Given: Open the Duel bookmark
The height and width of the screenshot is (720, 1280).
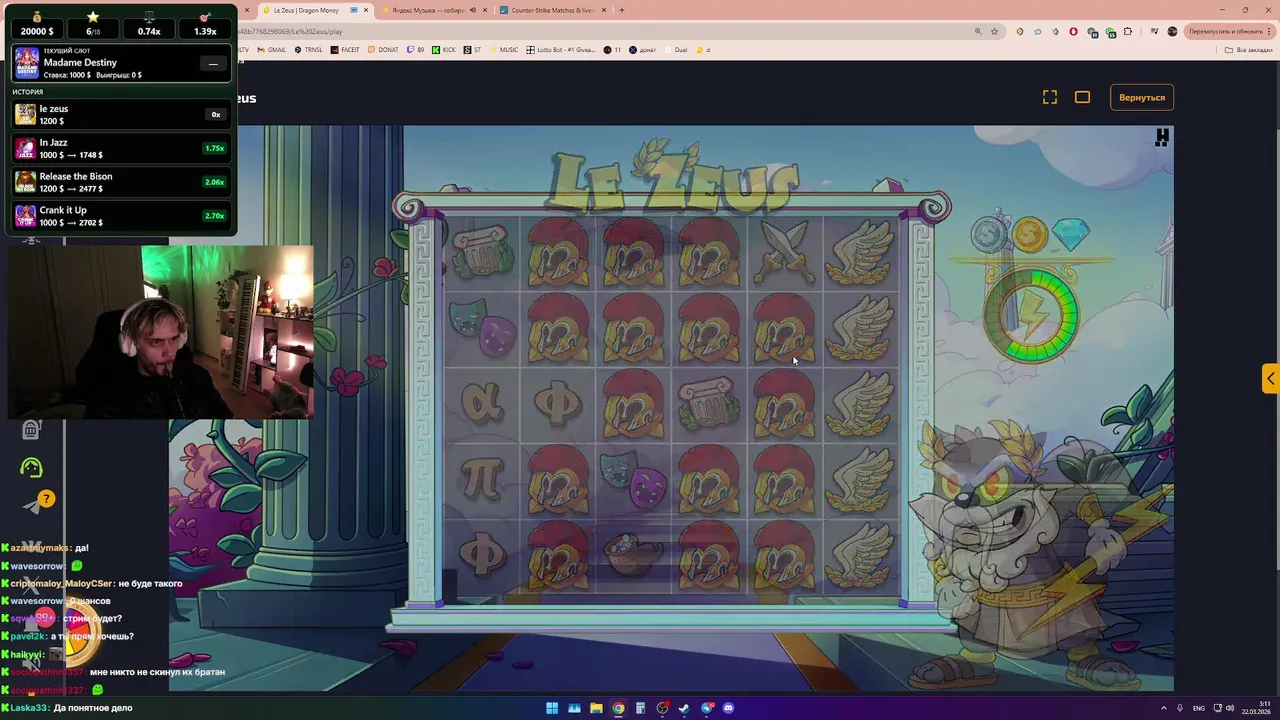Looking at the screenshot, I should click(x=675, y=50).
